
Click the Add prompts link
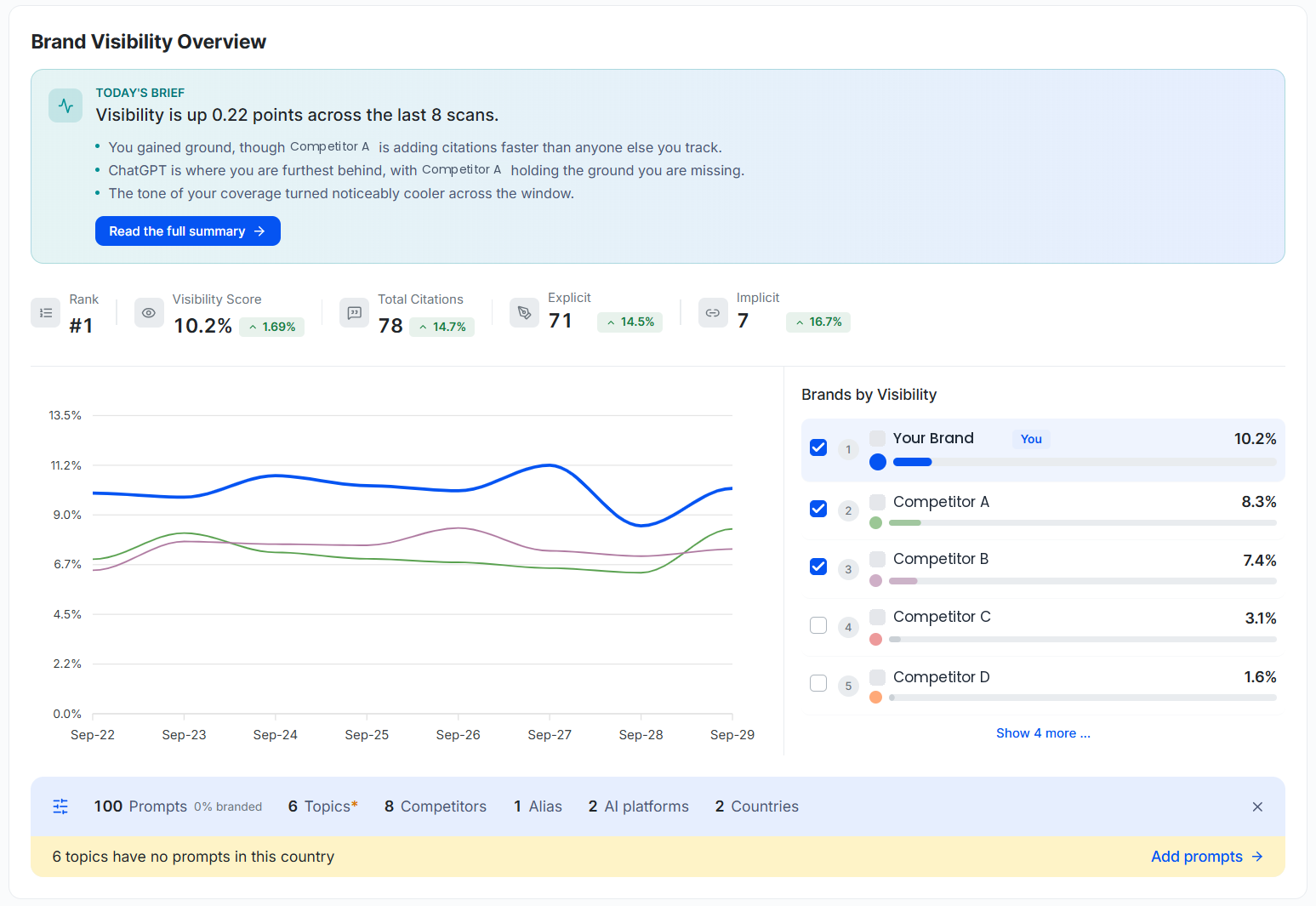tap(1206, 857)
